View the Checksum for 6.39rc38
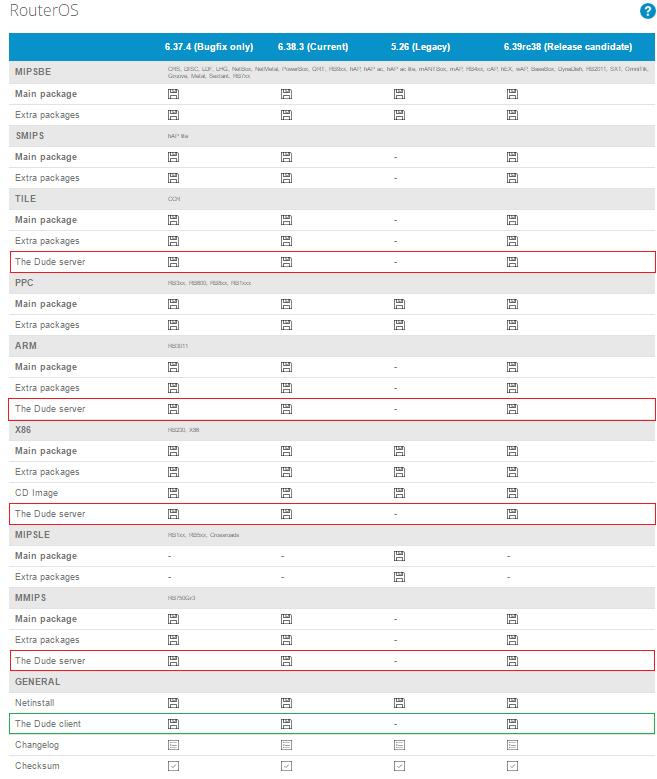The height and width of the screenshot is (779, 657). (x=512, y=766)
